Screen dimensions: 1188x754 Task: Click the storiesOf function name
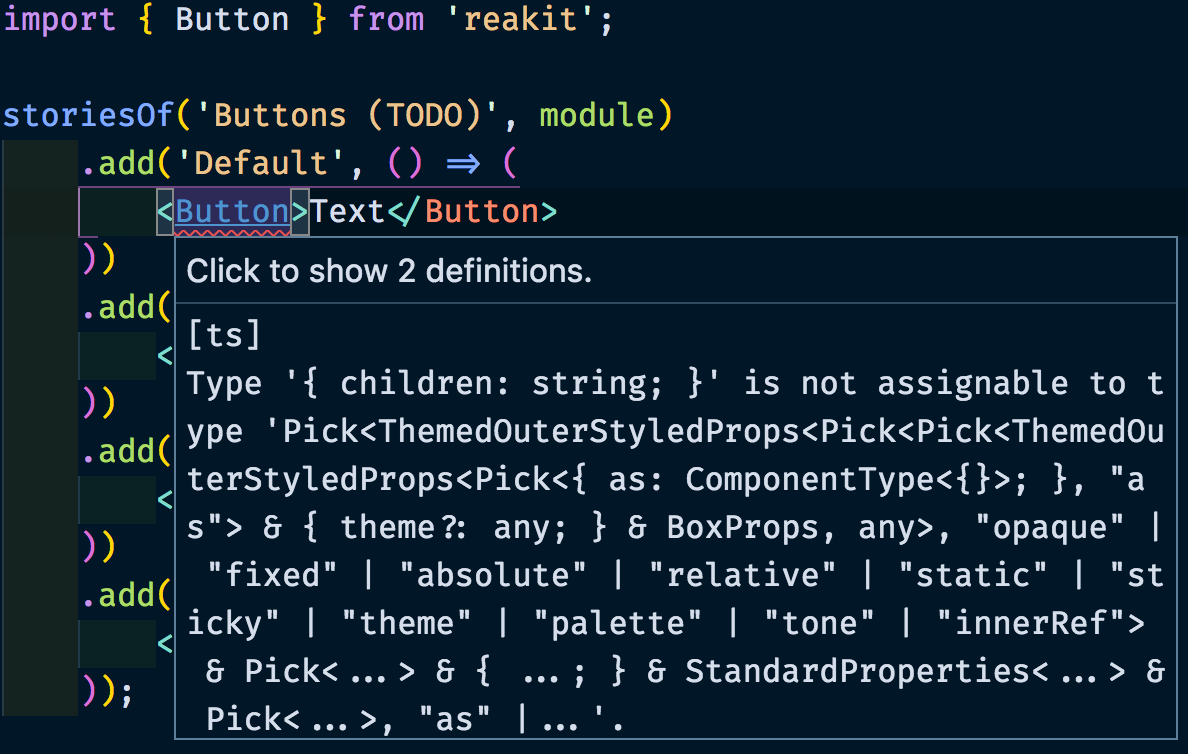(x=88, y=115)
